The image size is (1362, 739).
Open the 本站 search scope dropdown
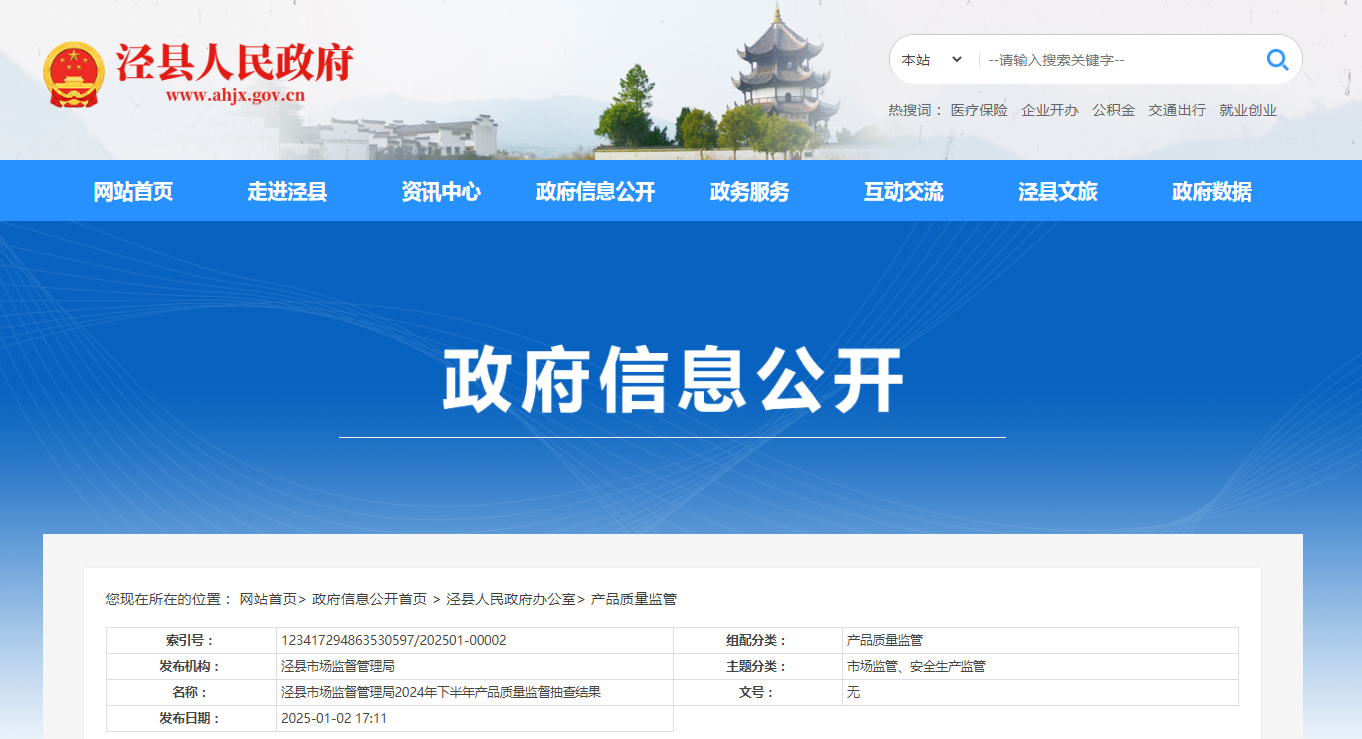pos(931,60)
